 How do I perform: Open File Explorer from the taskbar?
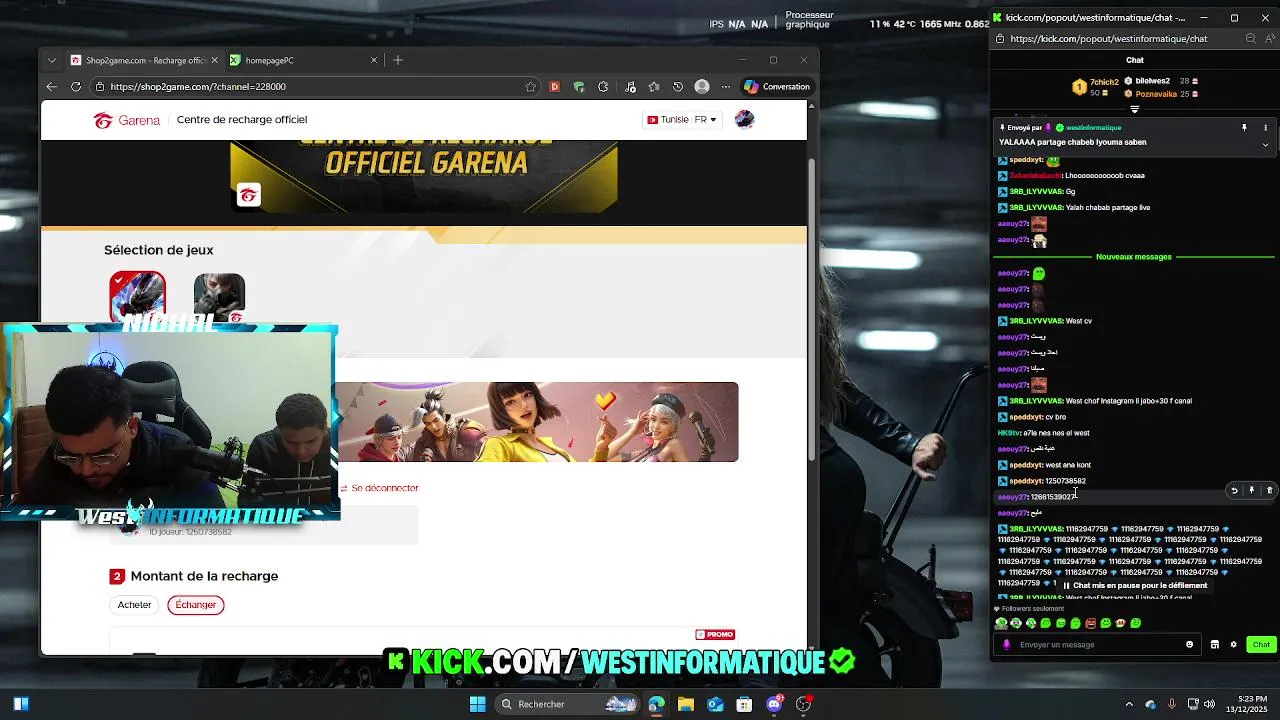(x=686, y=704)
